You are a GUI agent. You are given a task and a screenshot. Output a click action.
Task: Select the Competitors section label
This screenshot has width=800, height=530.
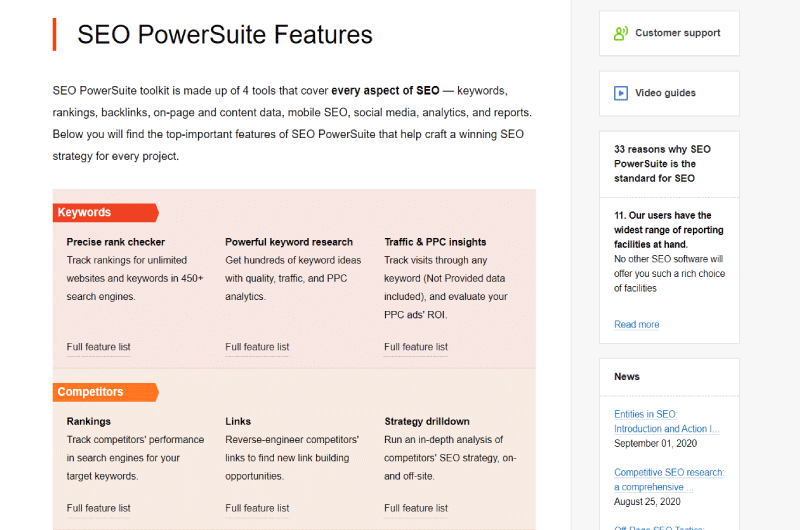[106, 392]
